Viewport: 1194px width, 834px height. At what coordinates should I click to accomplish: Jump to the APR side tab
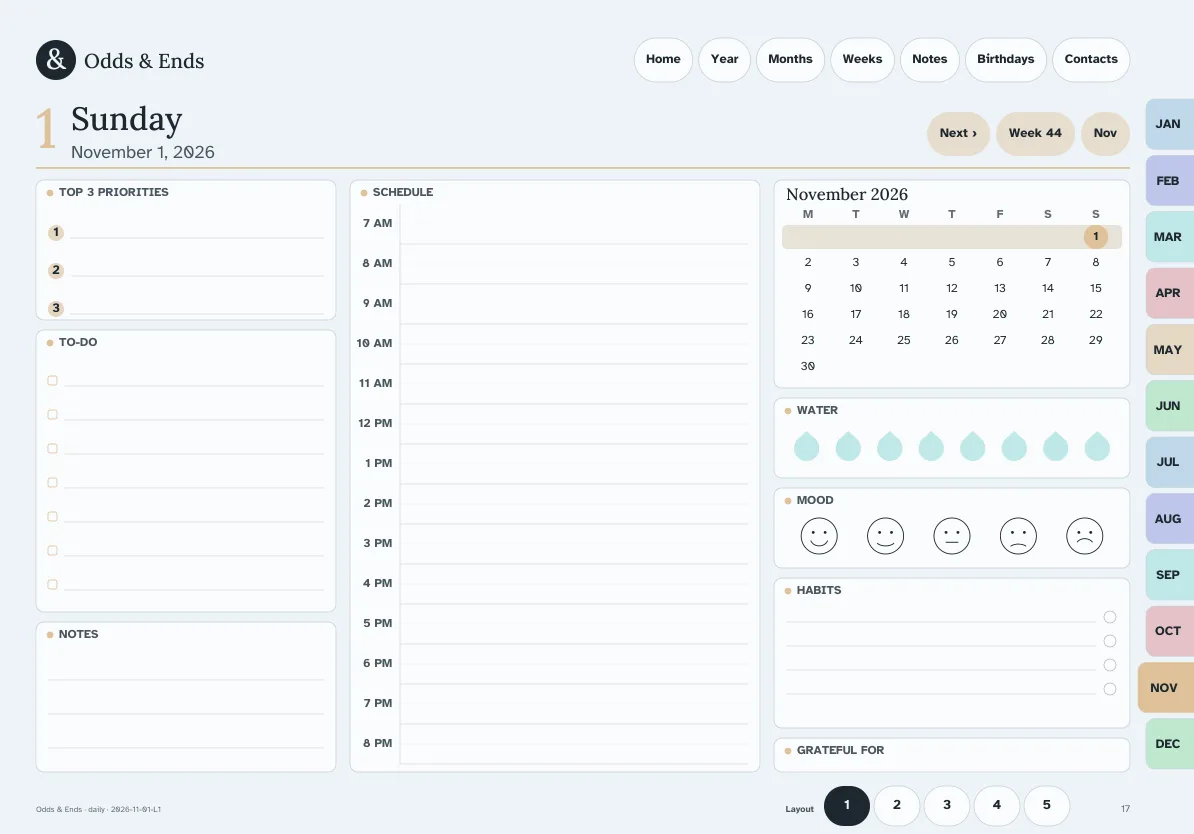1170,293
